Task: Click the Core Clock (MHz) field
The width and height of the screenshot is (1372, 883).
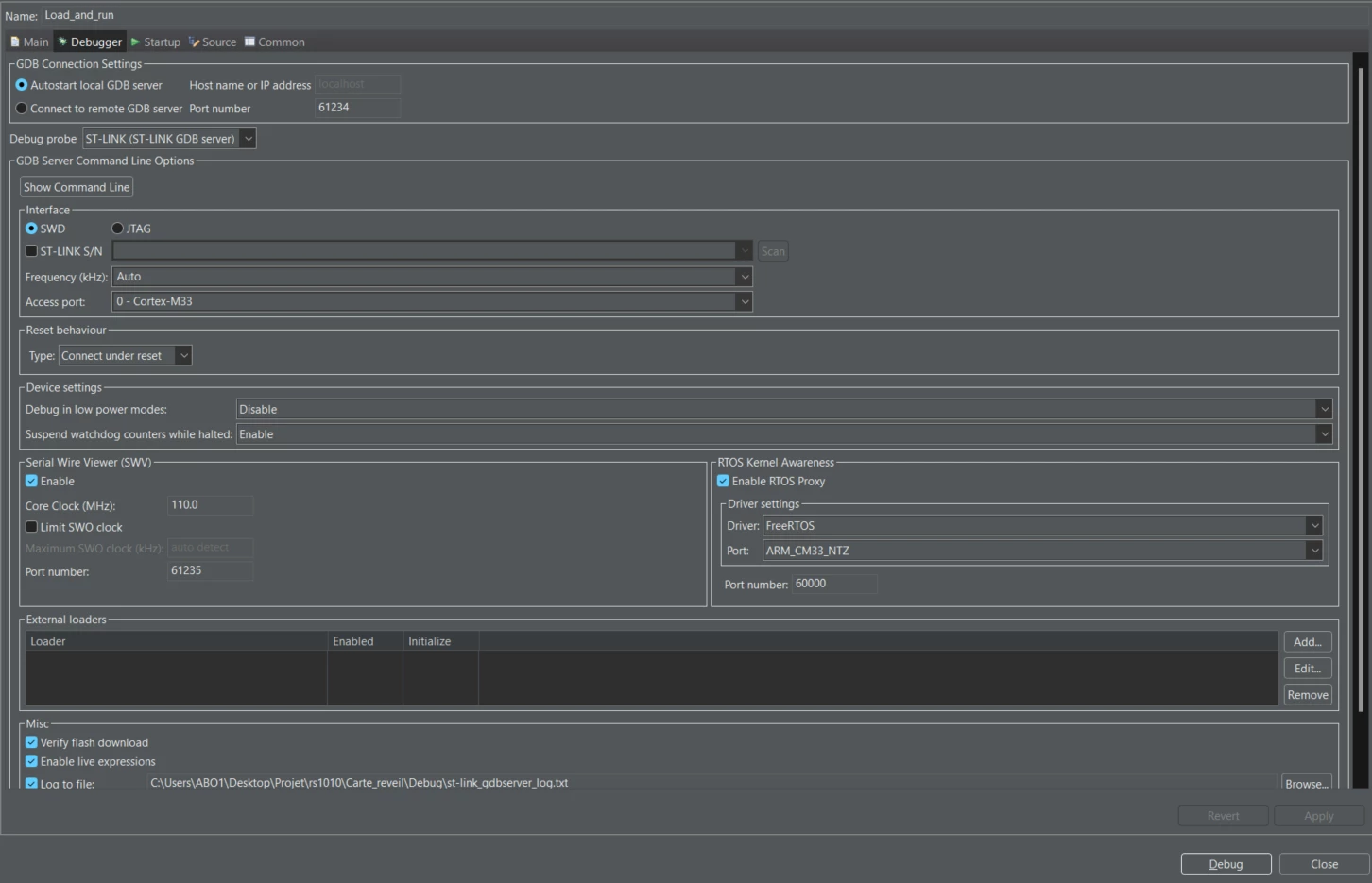Action: (210, 505)
